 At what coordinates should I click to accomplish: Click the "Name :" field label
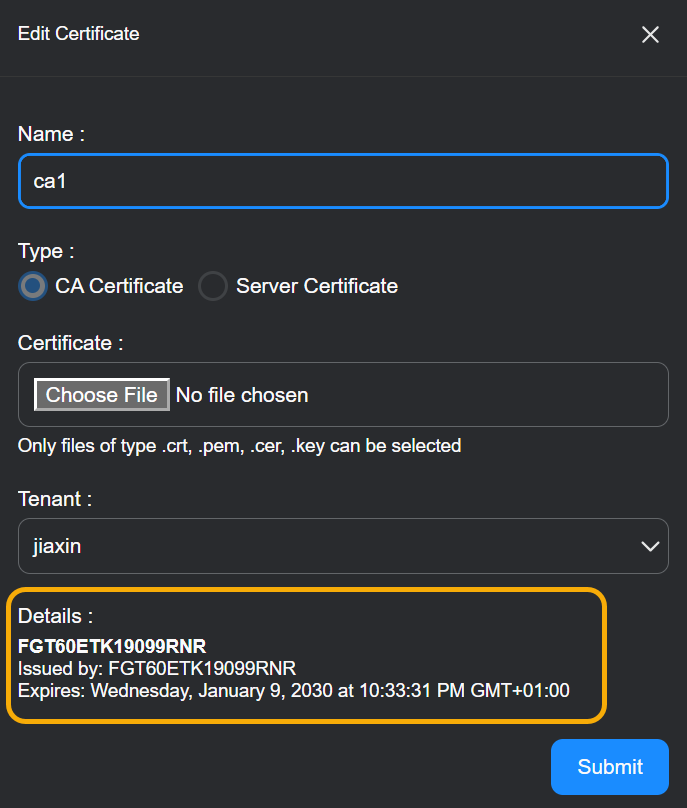[x=51, y=134]
